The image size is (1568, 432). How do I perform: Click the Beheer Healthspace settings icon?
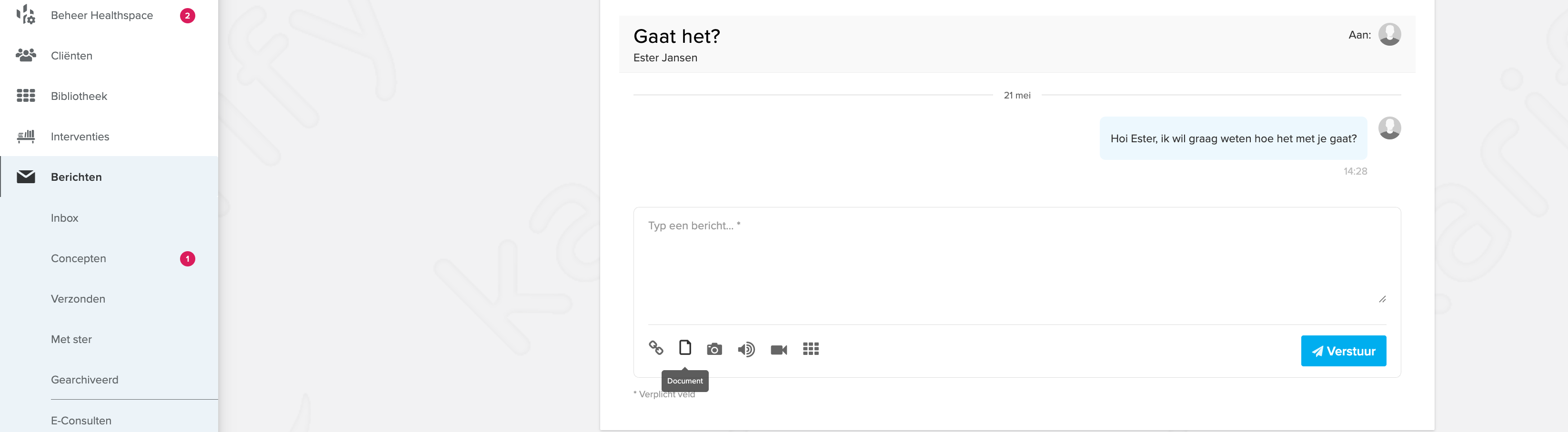26,15
